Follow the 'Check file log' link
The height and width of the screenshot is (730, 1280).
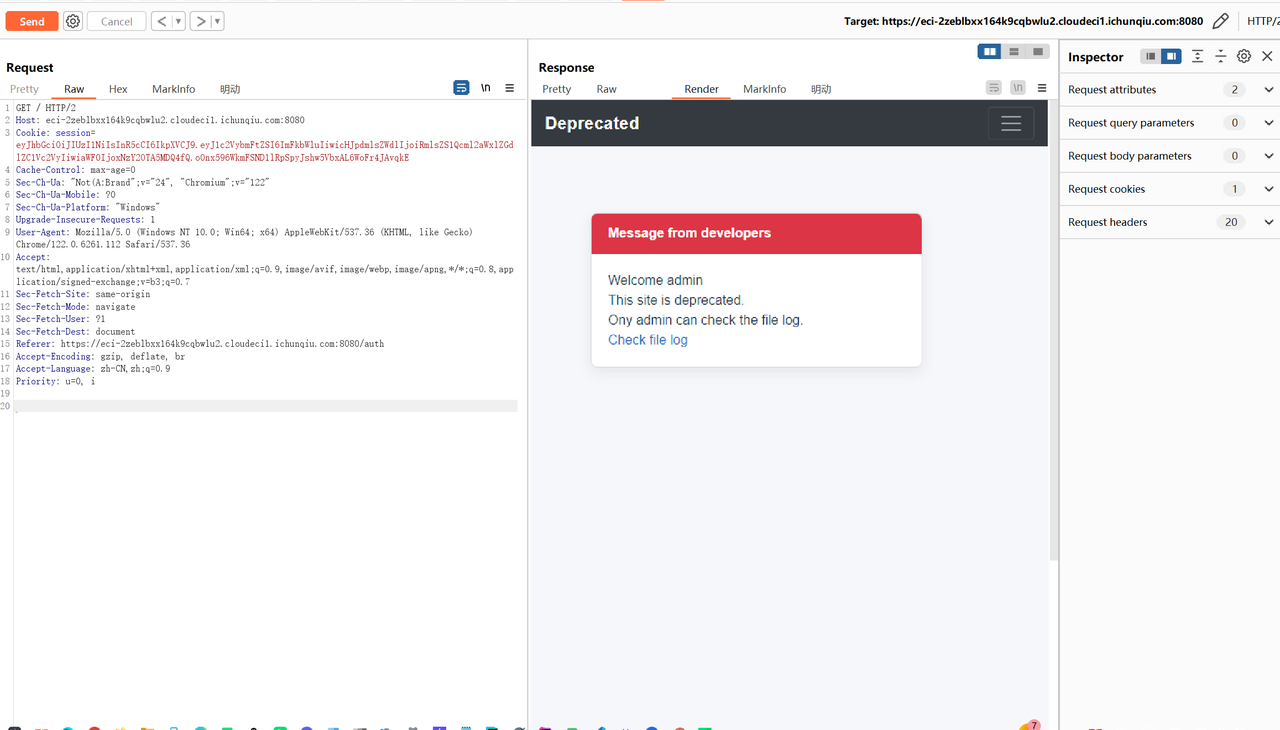648,340
